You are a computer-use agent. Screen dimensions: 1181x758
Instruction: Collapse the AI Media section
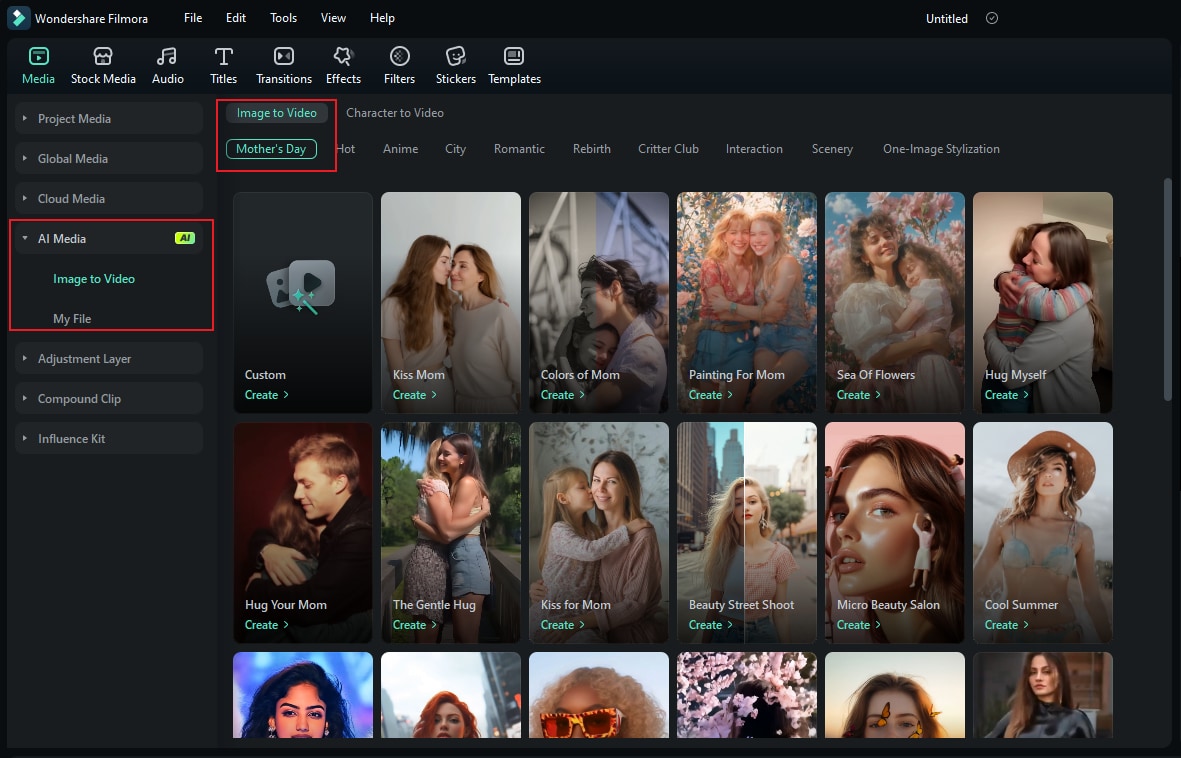tap(109, 238)
